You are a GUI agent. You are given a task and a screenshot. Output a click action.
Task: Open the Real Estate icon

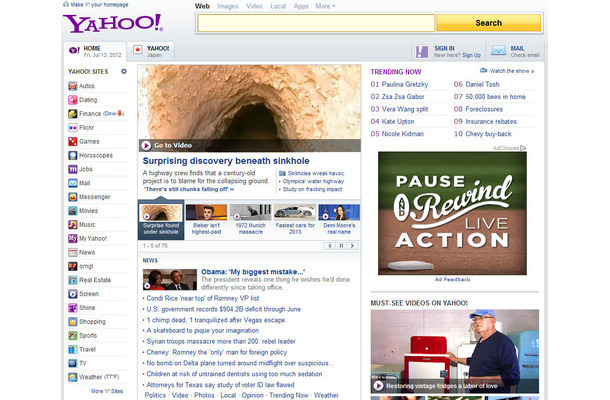point(73,280)
